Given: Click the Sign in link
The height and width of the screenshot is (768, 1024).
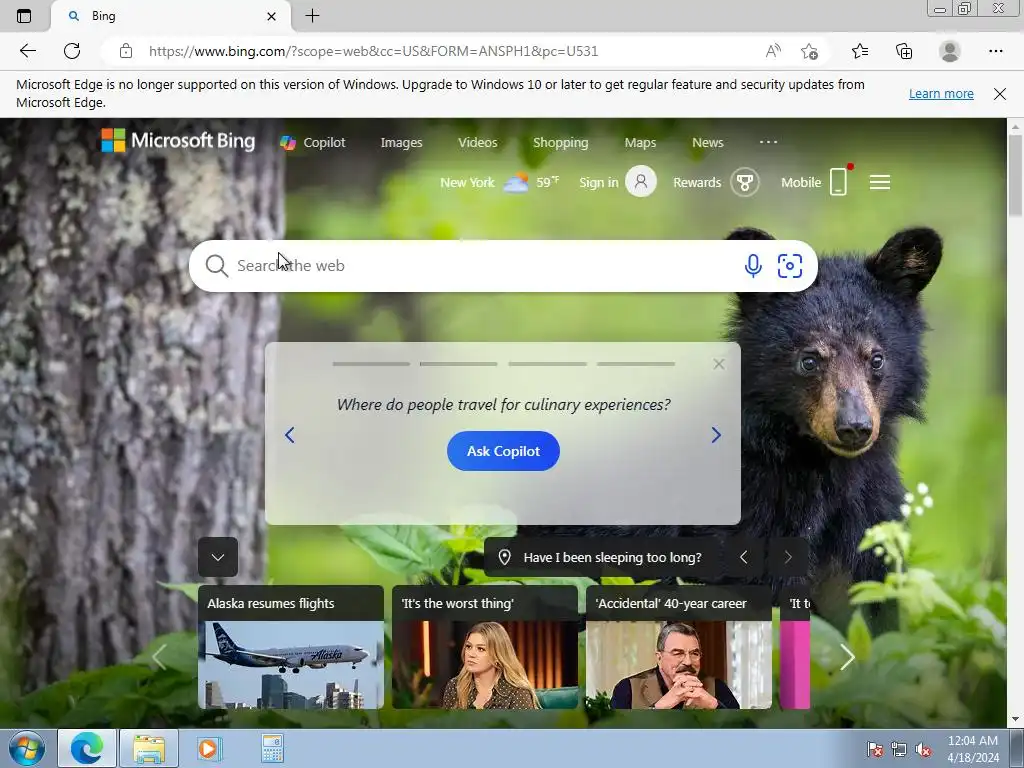Looking at the screenshot, I should [x=598, y=182].
